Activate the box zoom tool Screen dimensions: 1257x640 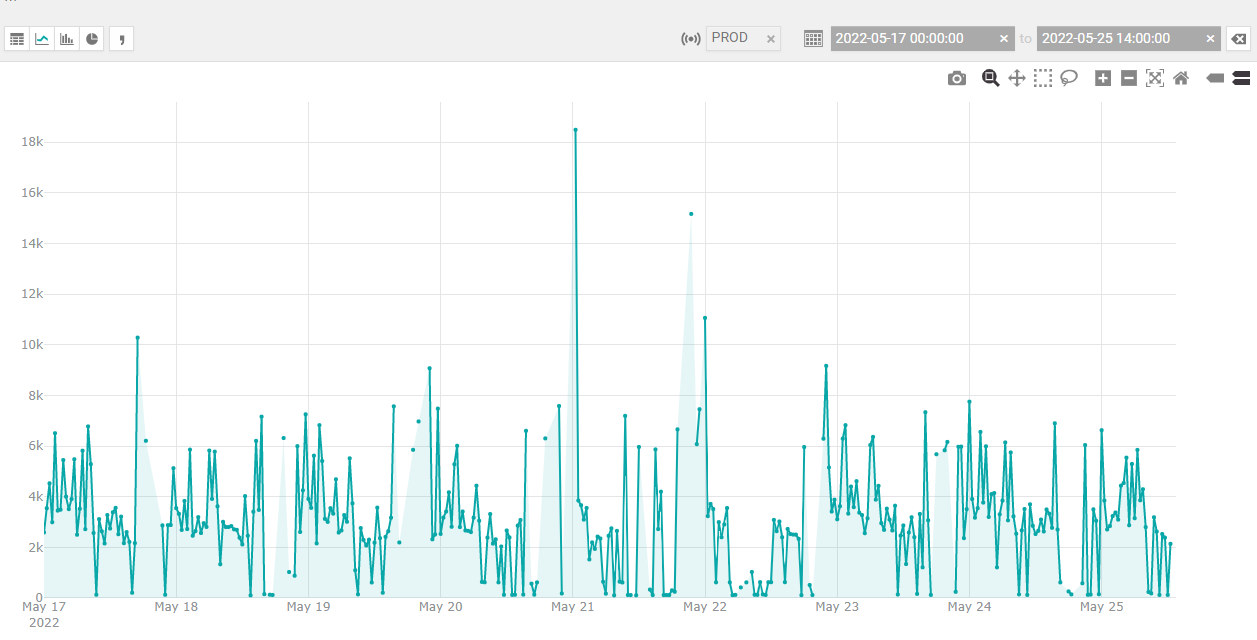coord(990,77)
